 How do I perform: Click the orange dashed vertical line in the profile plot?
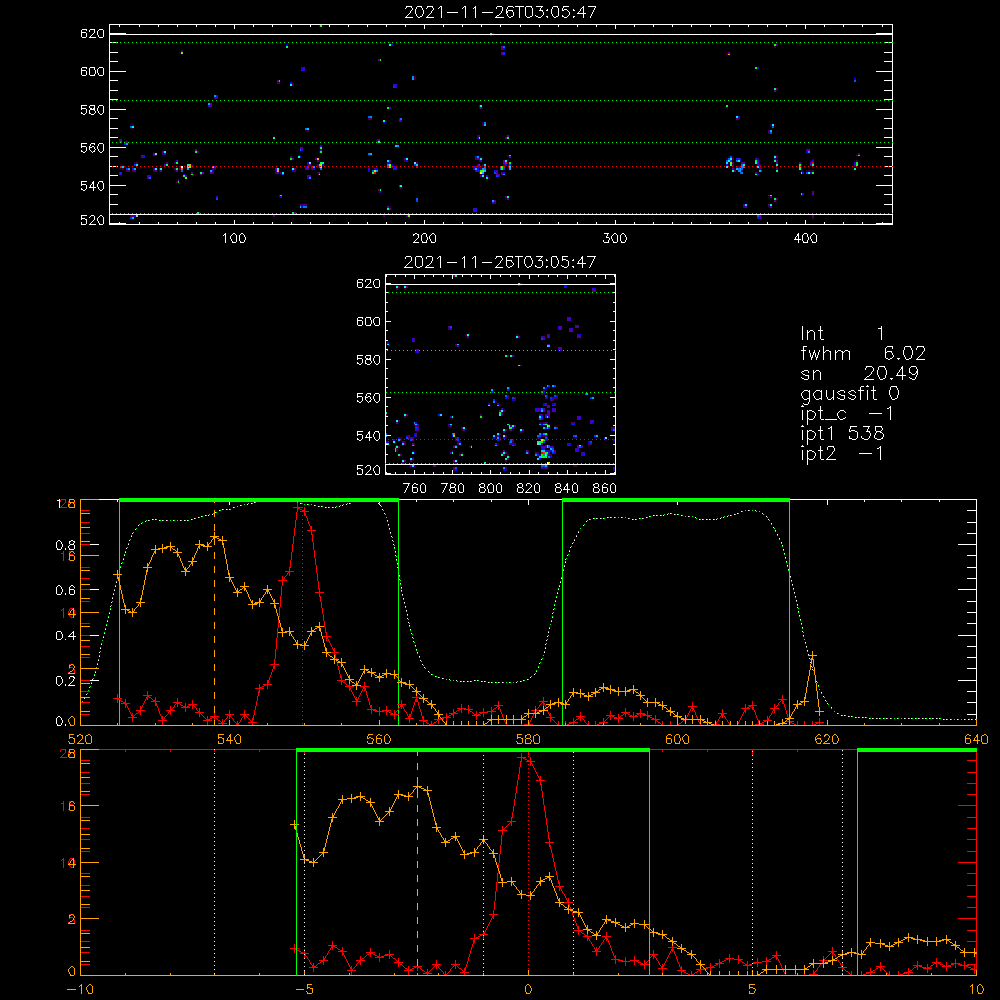coord(214,612)
